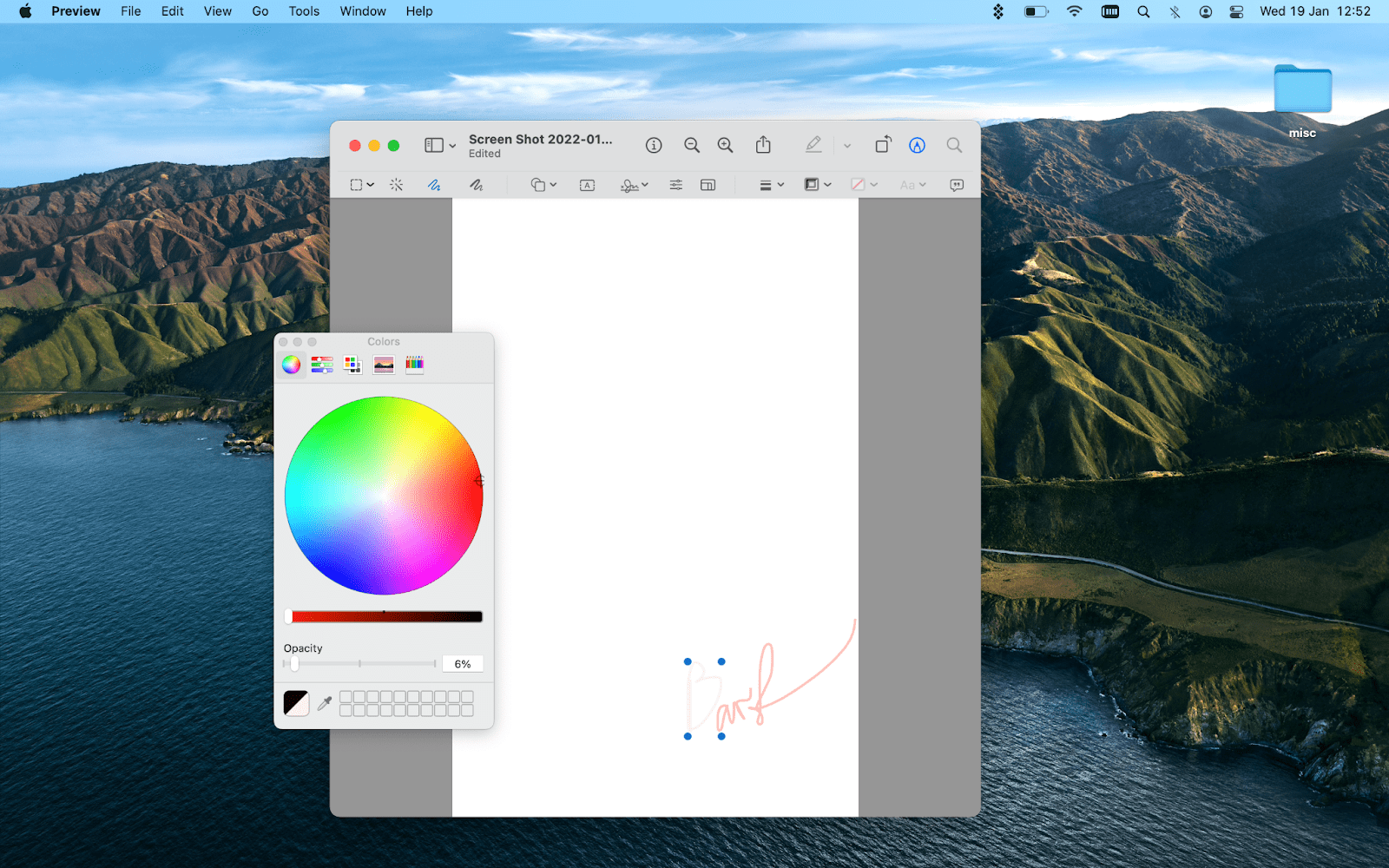Switch to the Color Sliders tab

(322, 365)
